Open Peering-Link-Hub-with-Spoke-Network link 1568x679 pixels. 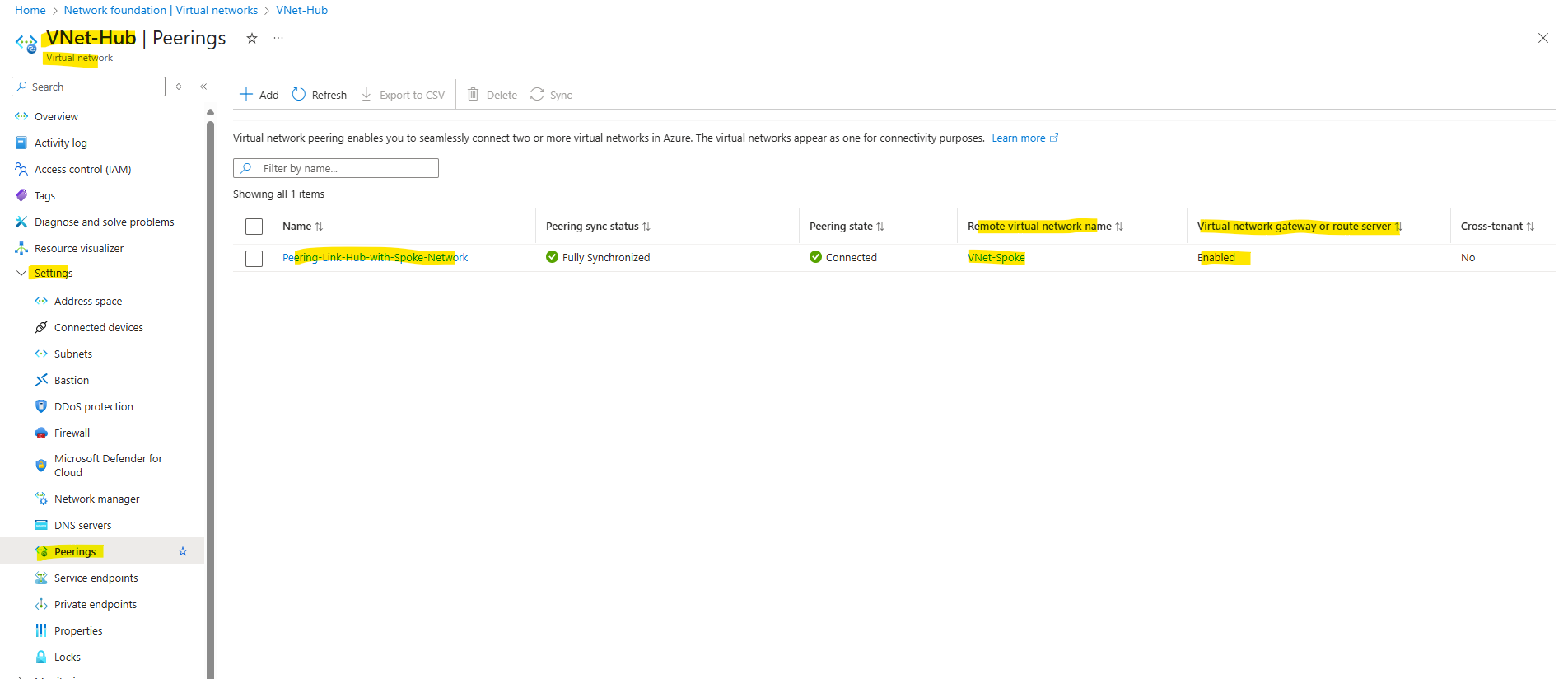pos(375,257)
